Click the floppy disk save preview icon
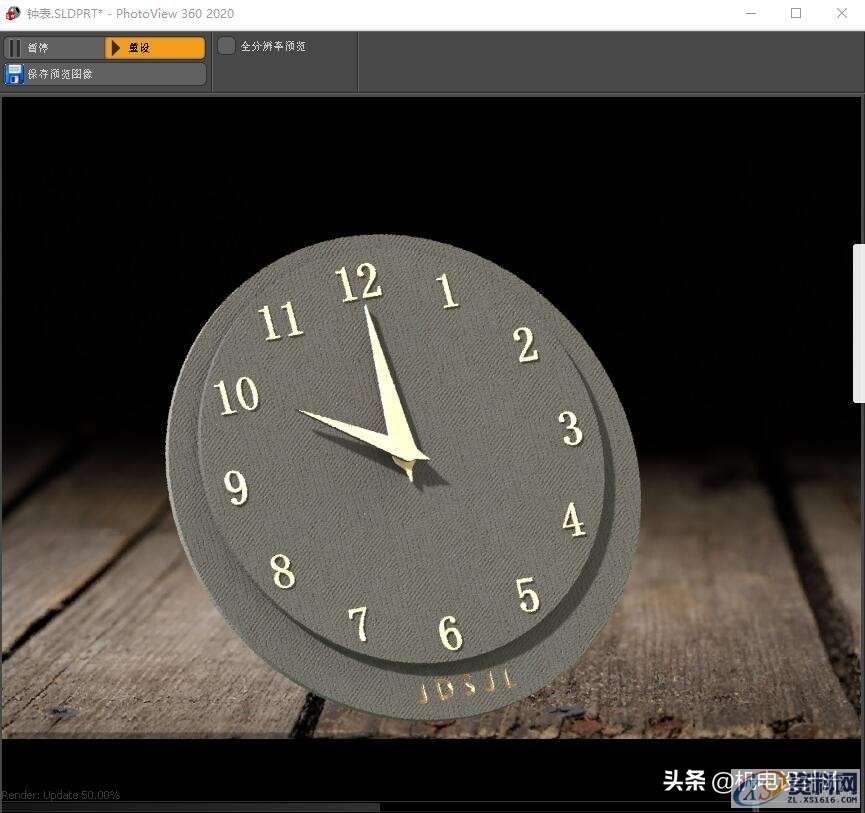The image size is (865, 813). click(15, 74)
